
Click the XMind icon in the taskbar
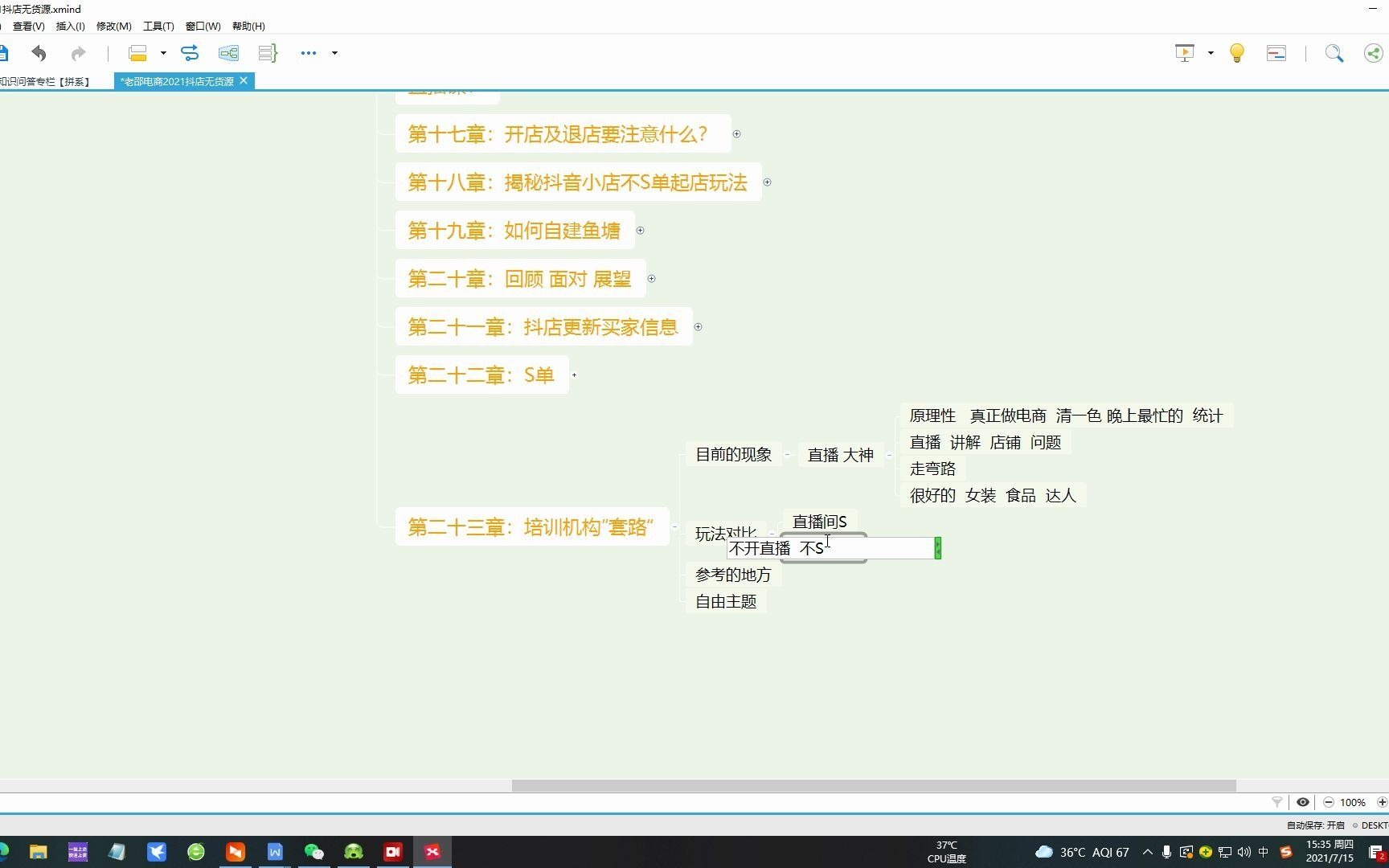(432, 852)
